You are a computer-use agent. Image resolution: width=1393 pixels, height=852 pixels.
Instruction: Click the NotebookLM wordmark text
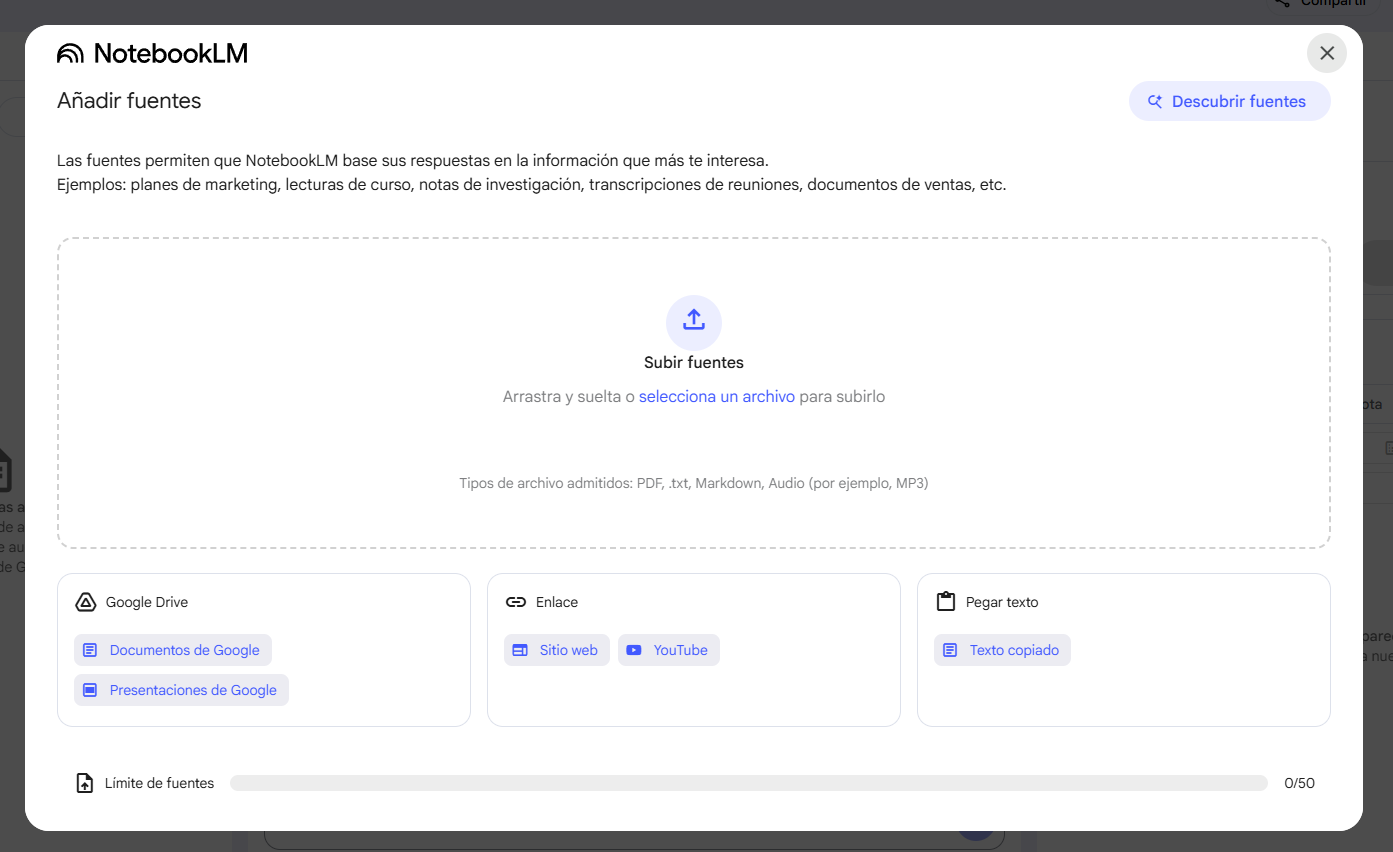pos(171,54)
